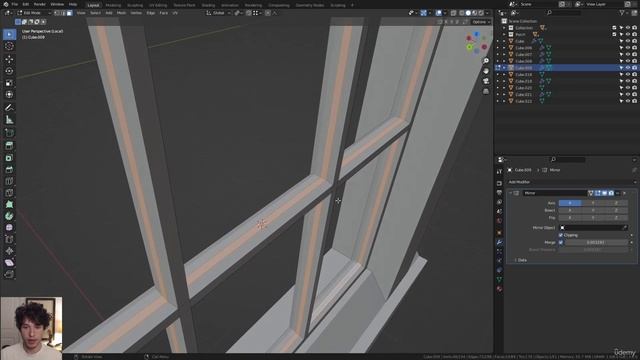This screenshot has width=640, height=360.
Task: Select Cube.007 in the outliner
Action: click(523, 54)
